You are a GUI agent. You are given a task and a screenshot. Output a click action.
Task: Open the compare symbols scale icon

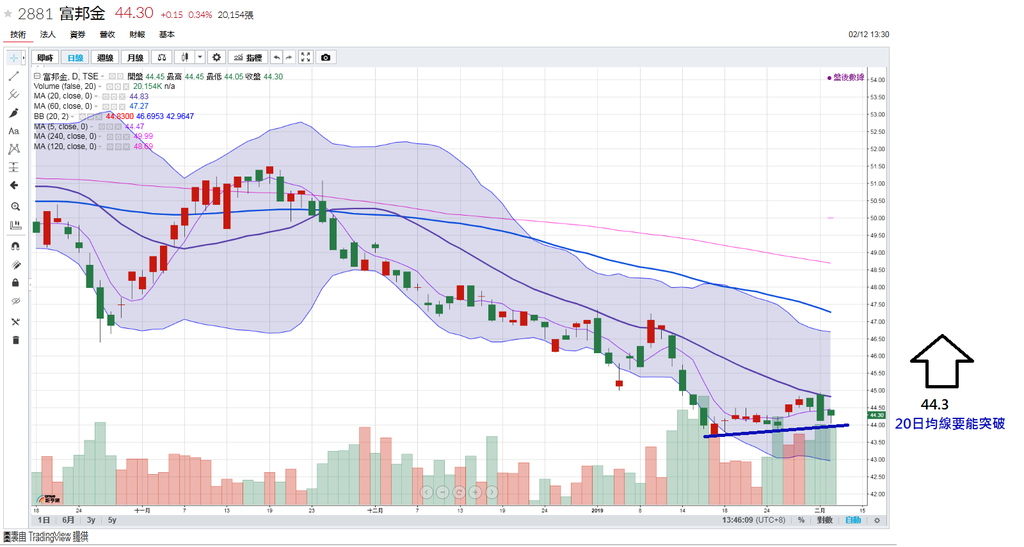(x=162, y=57)
